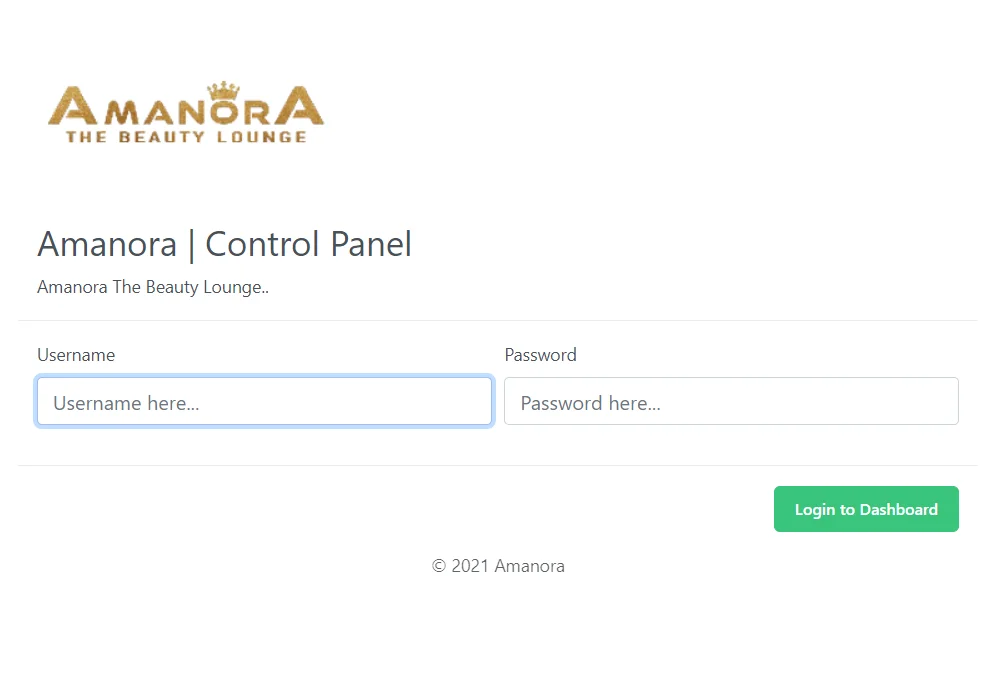Click the 'Amanora The Beauty Lounge..' subtitle
989x679 pixels.
(152, 287)
